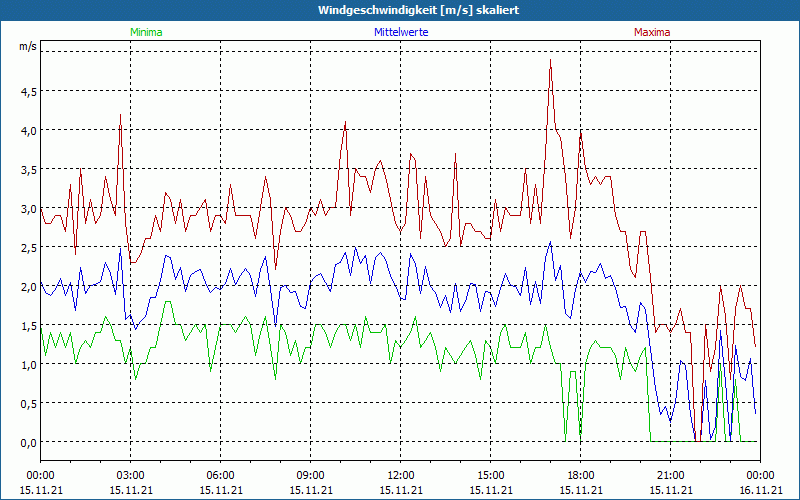Click the chart title Windgeschwindigkeit [m/s] skaliert
This screenshot has width=800, height=500.
[x=418, y=10]
